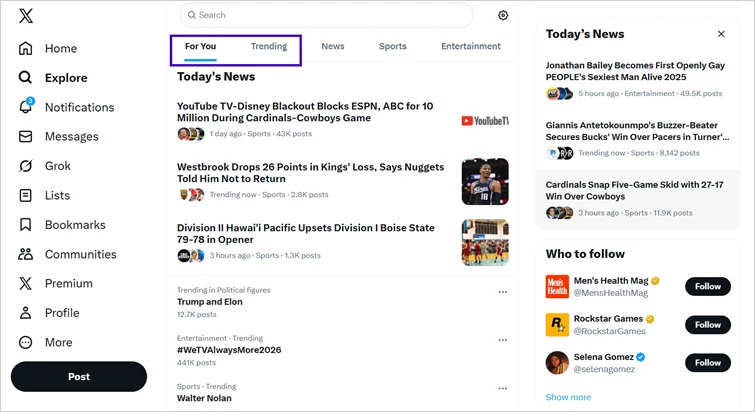The image size is (755, 412).
Task: Open the Walter Nolan trend
Action: click(204, 398)
